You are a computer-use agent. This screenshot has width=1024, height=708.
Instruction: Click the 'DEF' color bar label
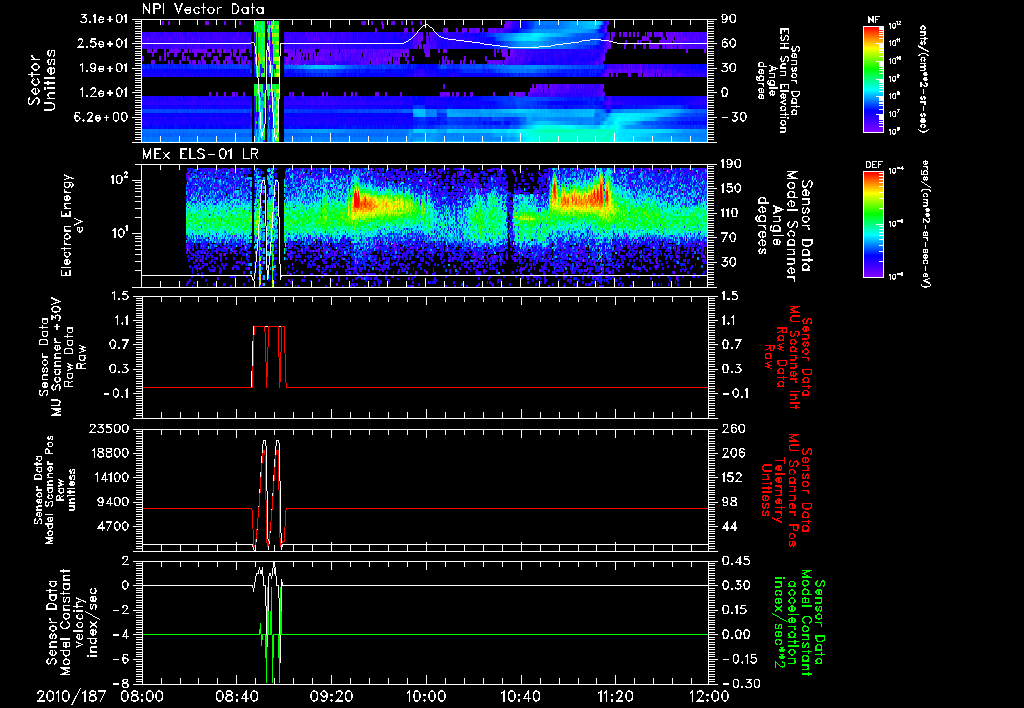point(874,165)
